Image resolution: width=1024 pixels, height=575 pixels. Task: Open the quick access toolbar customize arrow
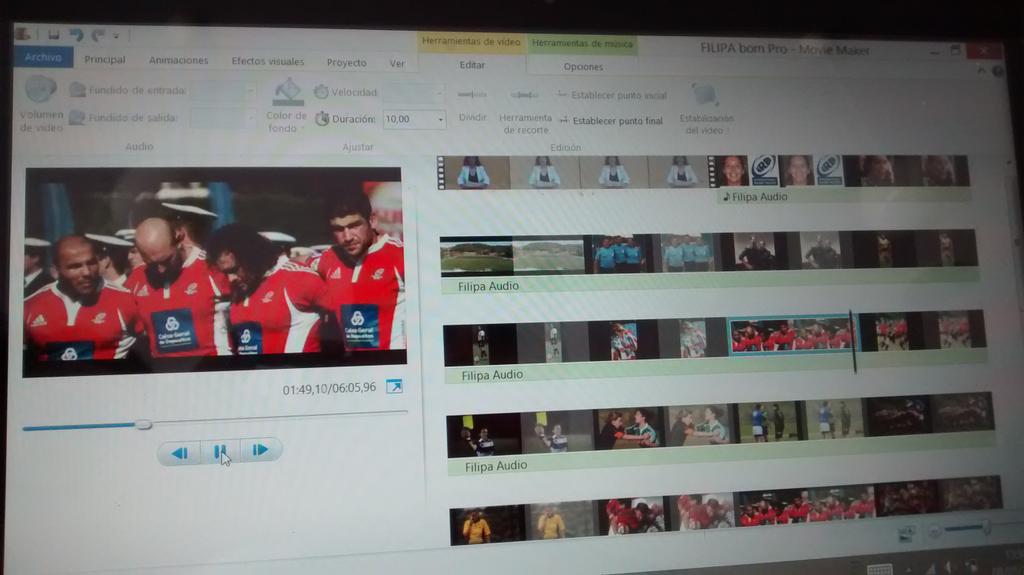116,36
